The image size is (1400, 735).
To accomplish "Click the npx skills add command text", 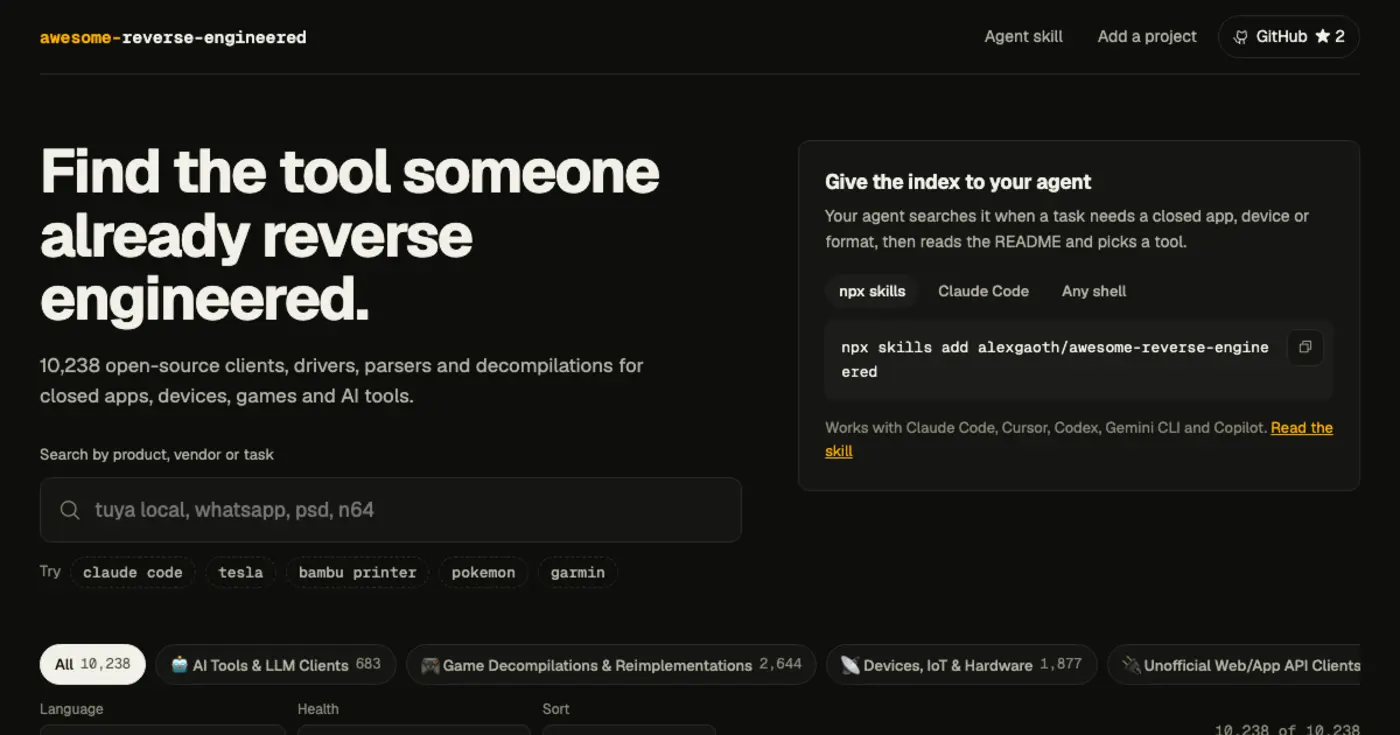I will point(1055,360).
